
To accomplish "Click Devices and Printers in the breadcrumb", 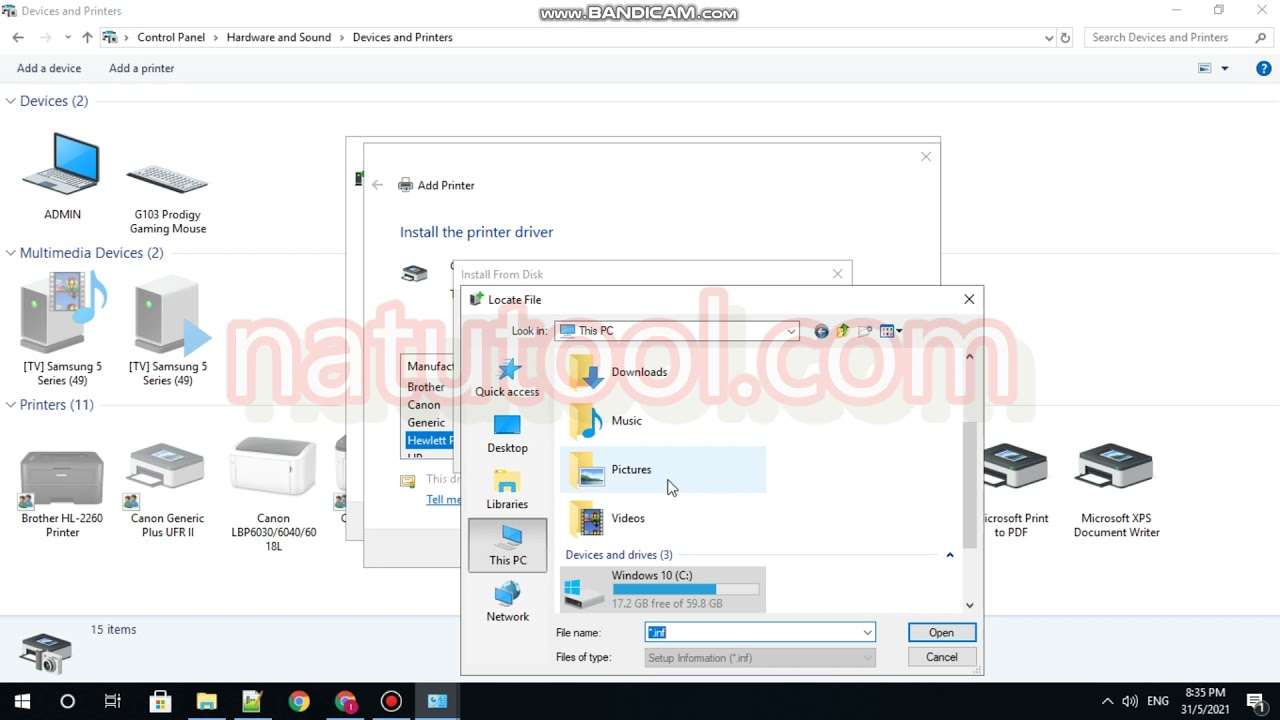I will coord(403,37).
